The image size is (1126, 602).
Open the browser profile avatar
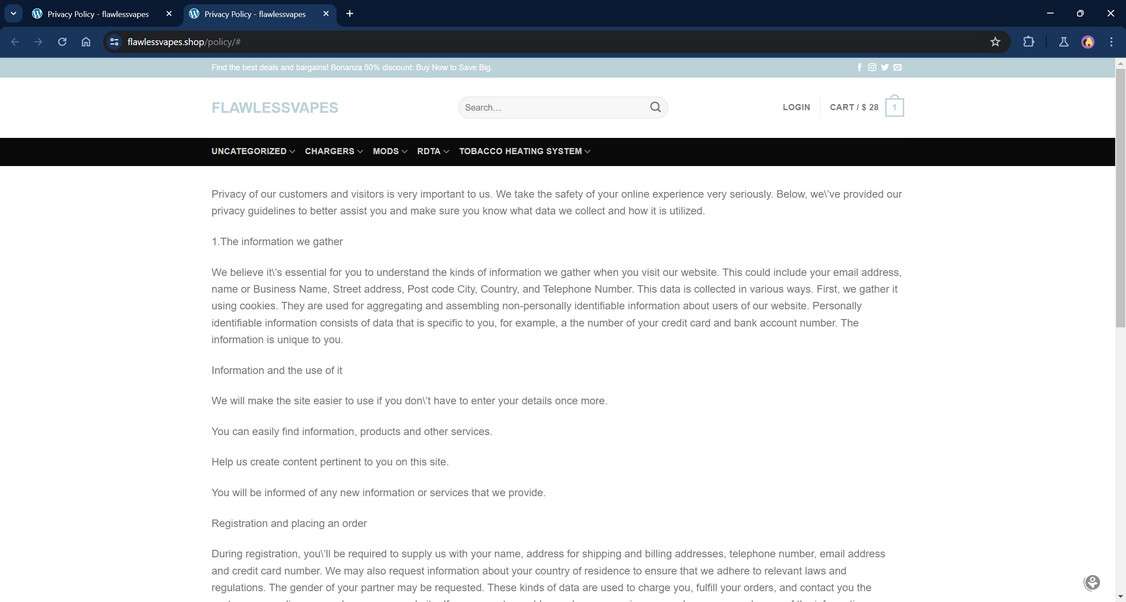click(1088, 42)
